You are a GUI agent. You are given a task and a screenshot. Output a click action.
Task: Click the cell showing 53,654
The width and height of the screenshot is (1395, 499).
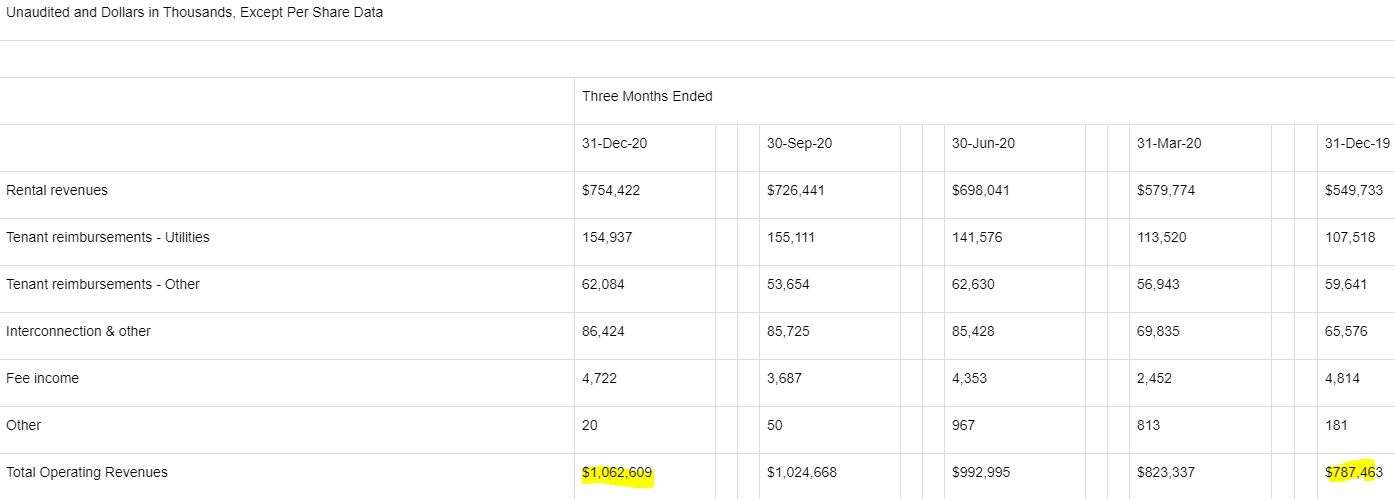pyautogui.click(x=788, y=284)
